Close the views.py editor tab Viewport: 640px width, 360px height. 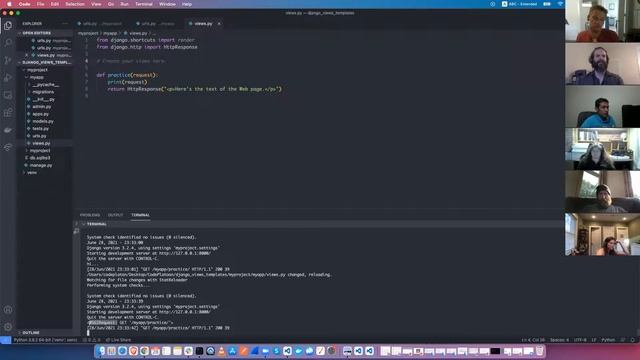point(219,24)
